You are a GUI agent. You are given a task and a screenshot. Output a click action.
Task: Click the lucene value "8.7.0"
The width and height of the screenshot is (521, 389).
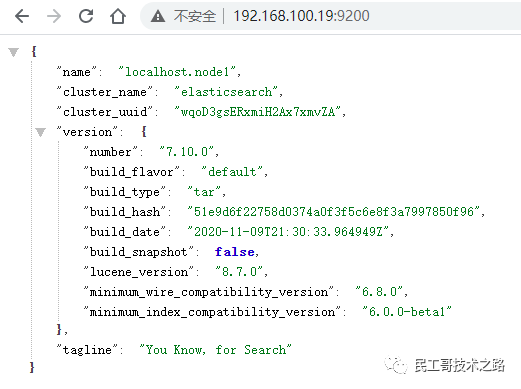coord(239,272)
